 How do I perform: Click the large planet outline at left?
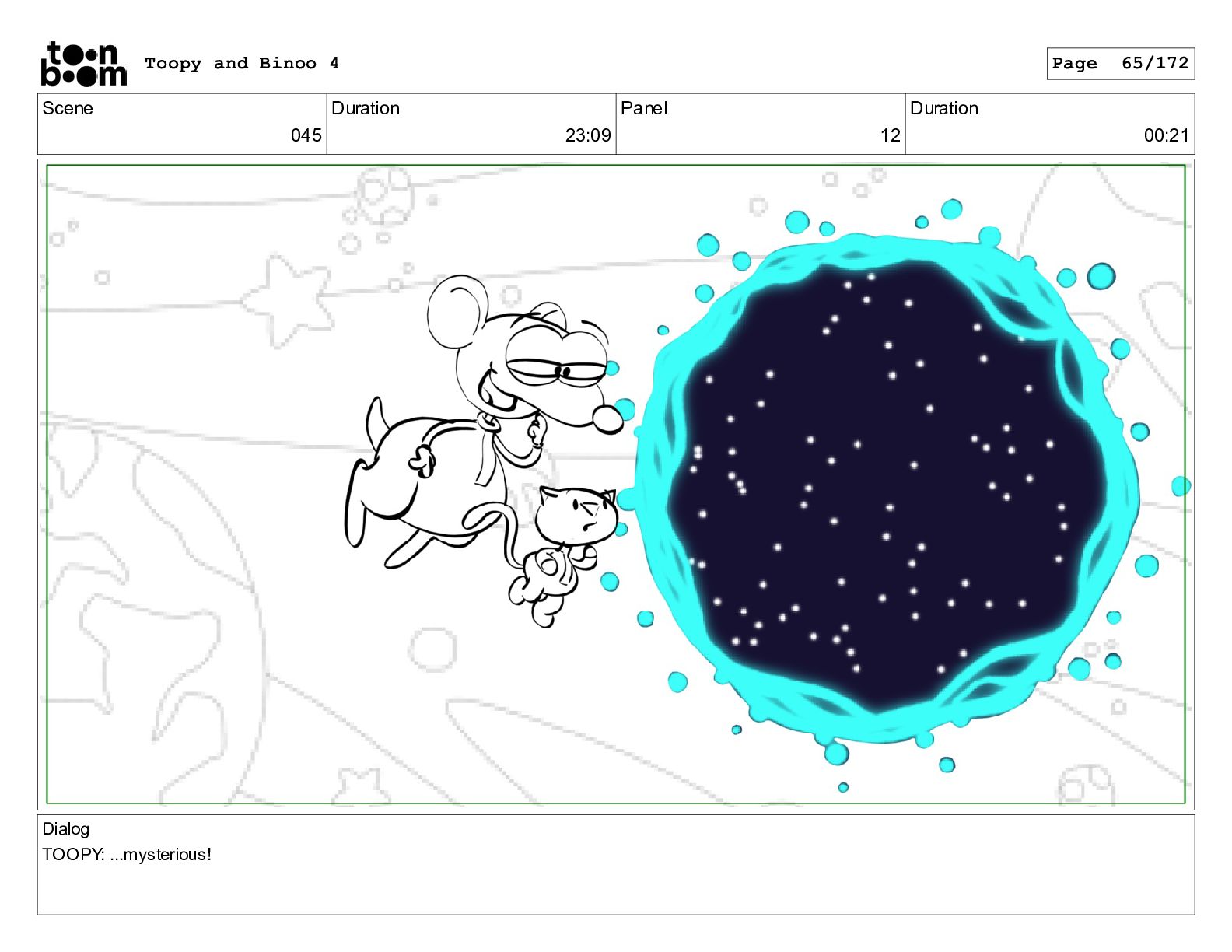148,622
